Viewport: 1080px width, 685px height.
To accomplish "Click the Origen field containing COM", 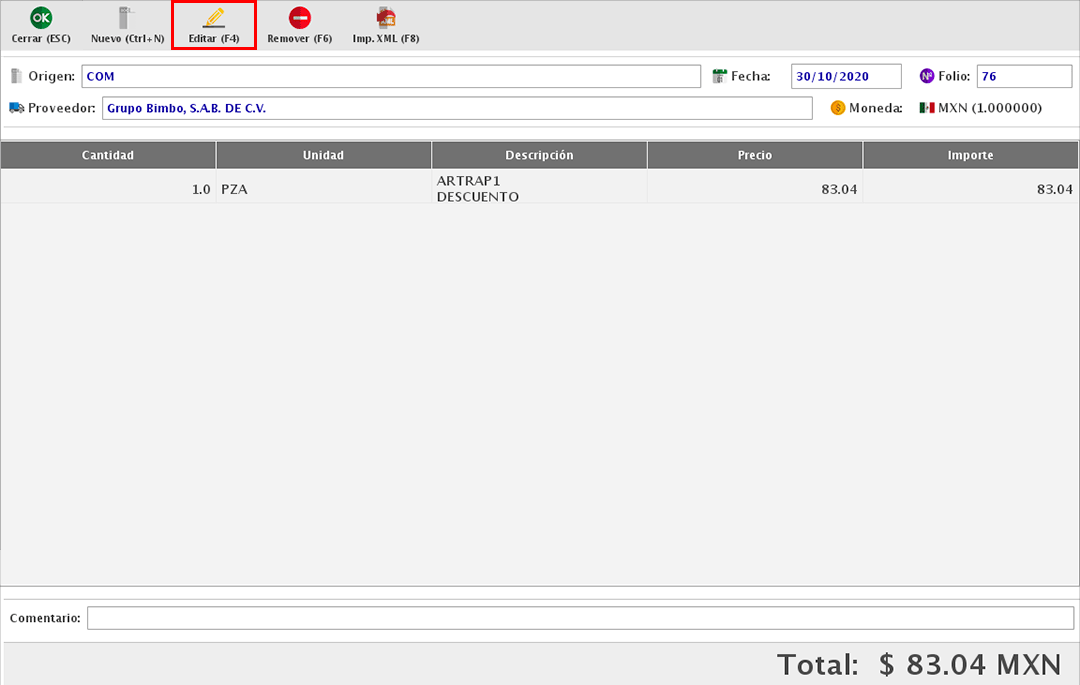I will [x=390, y=76].
